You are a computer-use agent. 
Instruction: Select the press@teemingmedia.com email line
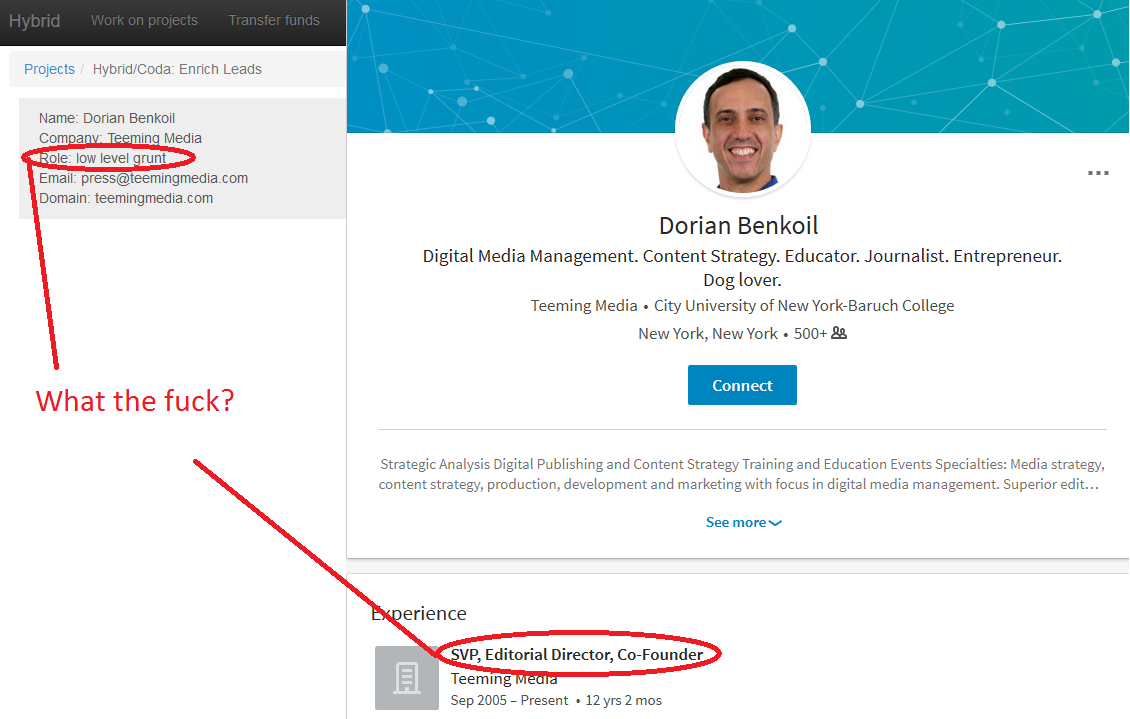point(143,178)
